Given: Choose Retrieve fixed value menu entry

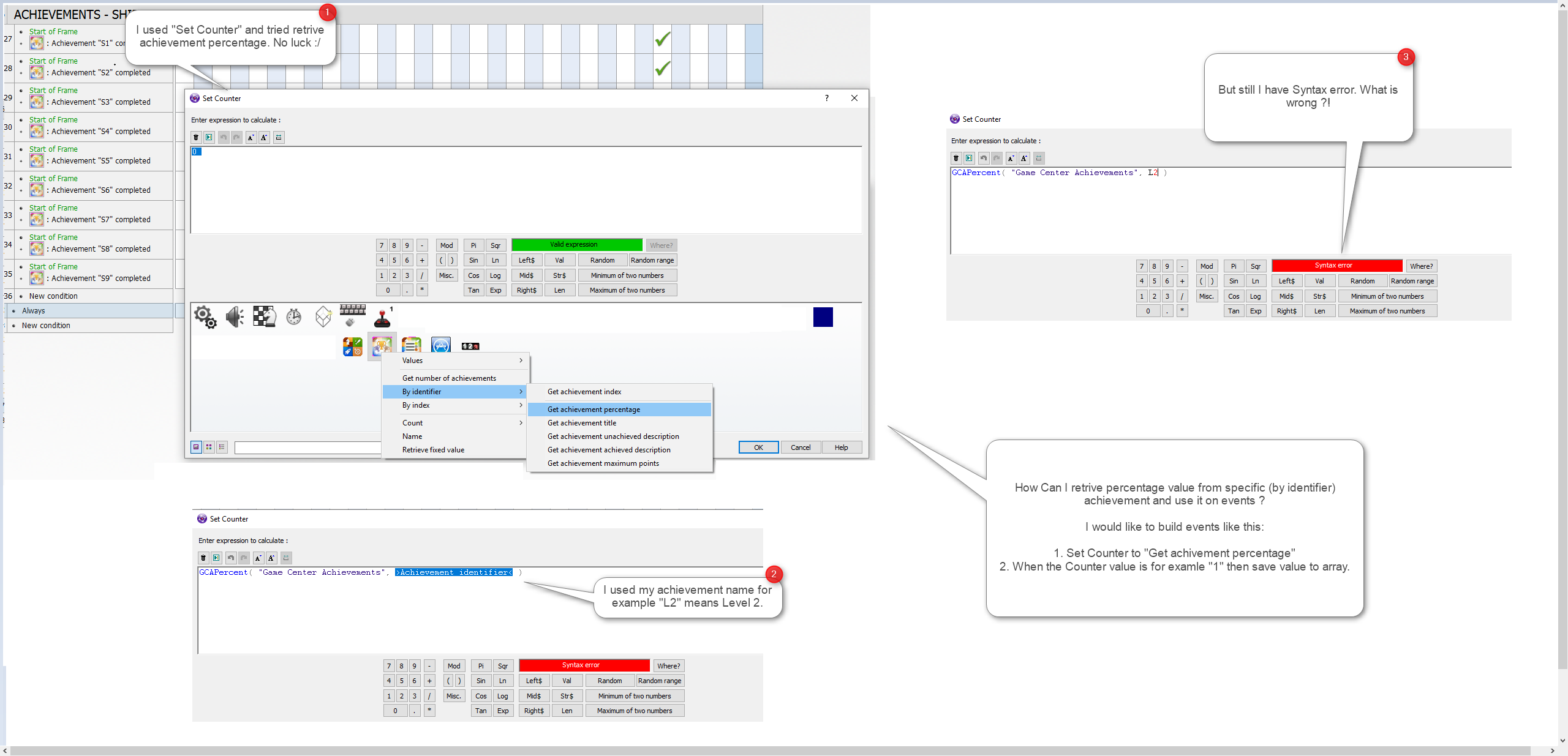Looking at the screenshot, I should (433, 450).
